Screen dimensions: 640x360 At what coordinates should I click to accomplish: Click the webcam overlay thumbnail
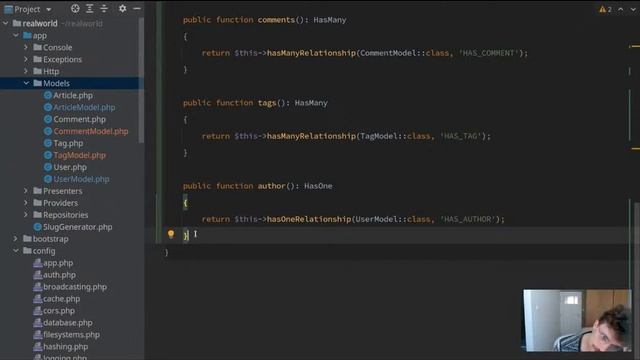(577, 320)
